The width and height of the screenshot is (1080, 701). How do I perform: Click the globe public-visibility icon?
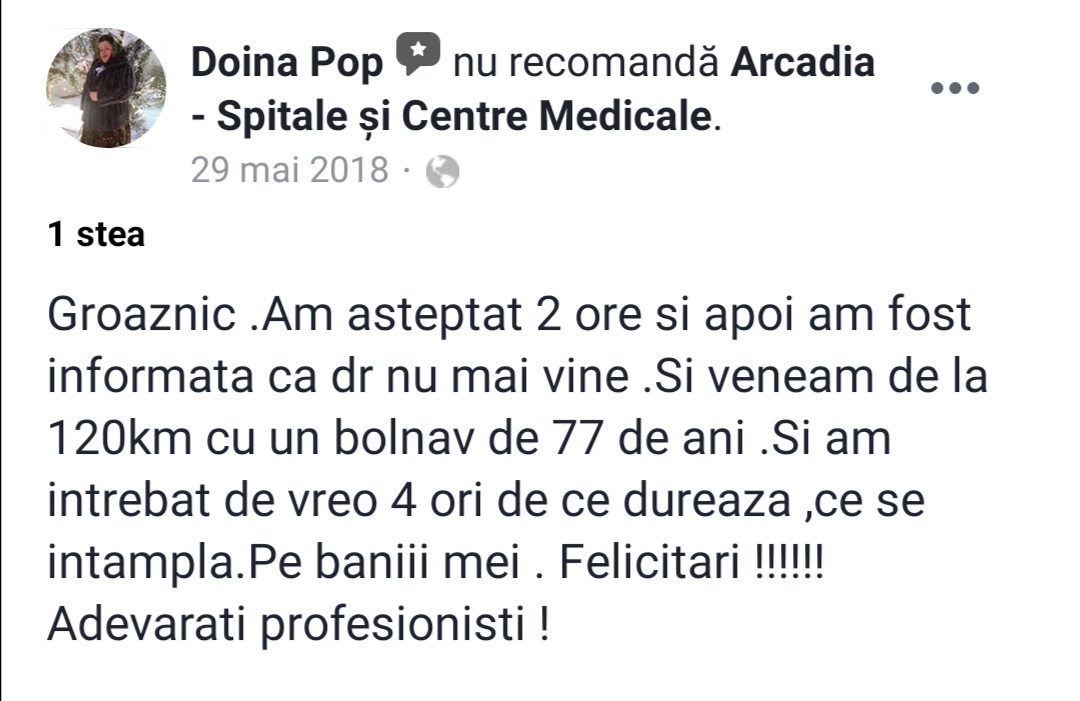point(442,171)
